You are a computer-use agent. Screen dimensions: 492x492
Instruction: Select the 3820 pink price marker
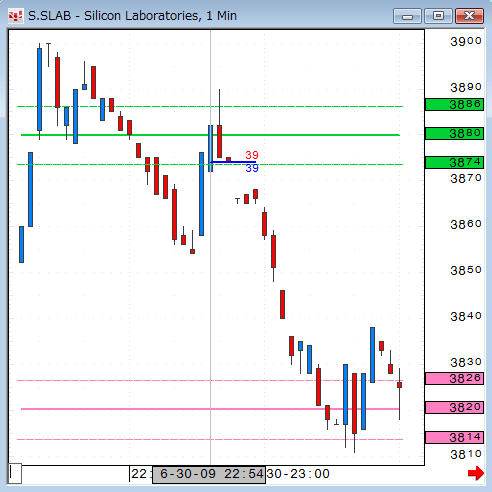(454, 407)
